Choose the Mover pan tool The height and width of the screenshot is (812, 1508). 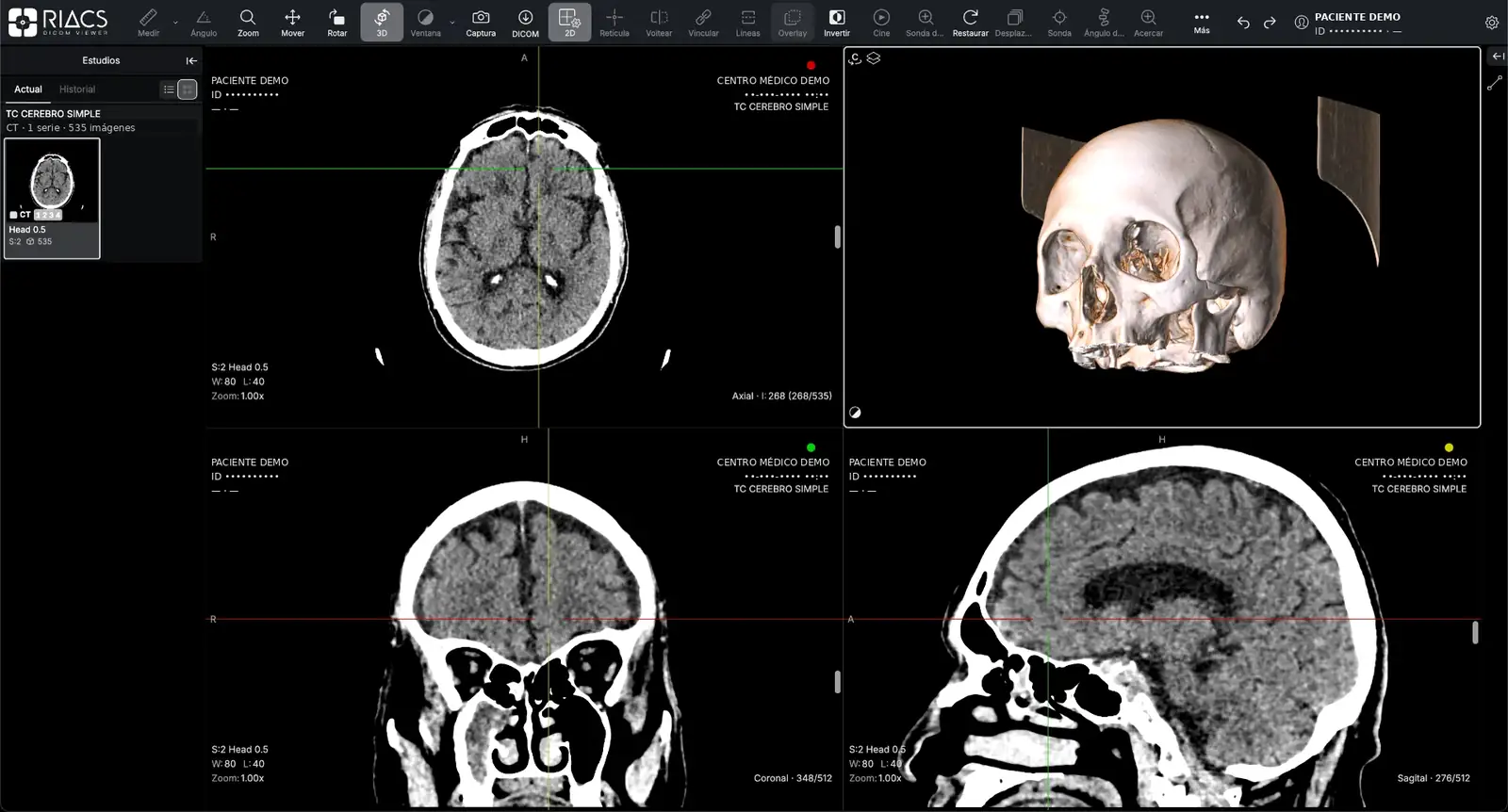coord(292,22)
